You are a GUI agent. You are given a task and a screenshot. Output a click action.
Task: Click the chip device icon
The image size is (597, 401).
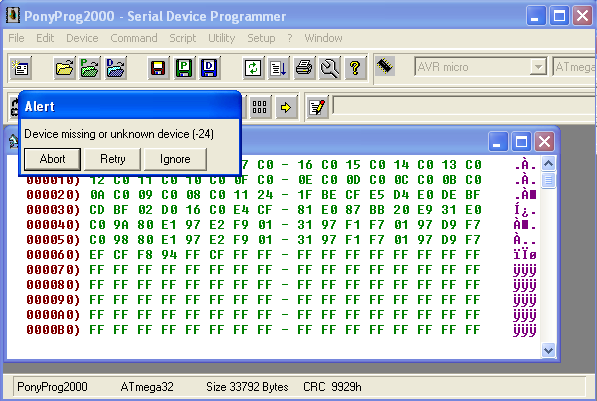385,66
